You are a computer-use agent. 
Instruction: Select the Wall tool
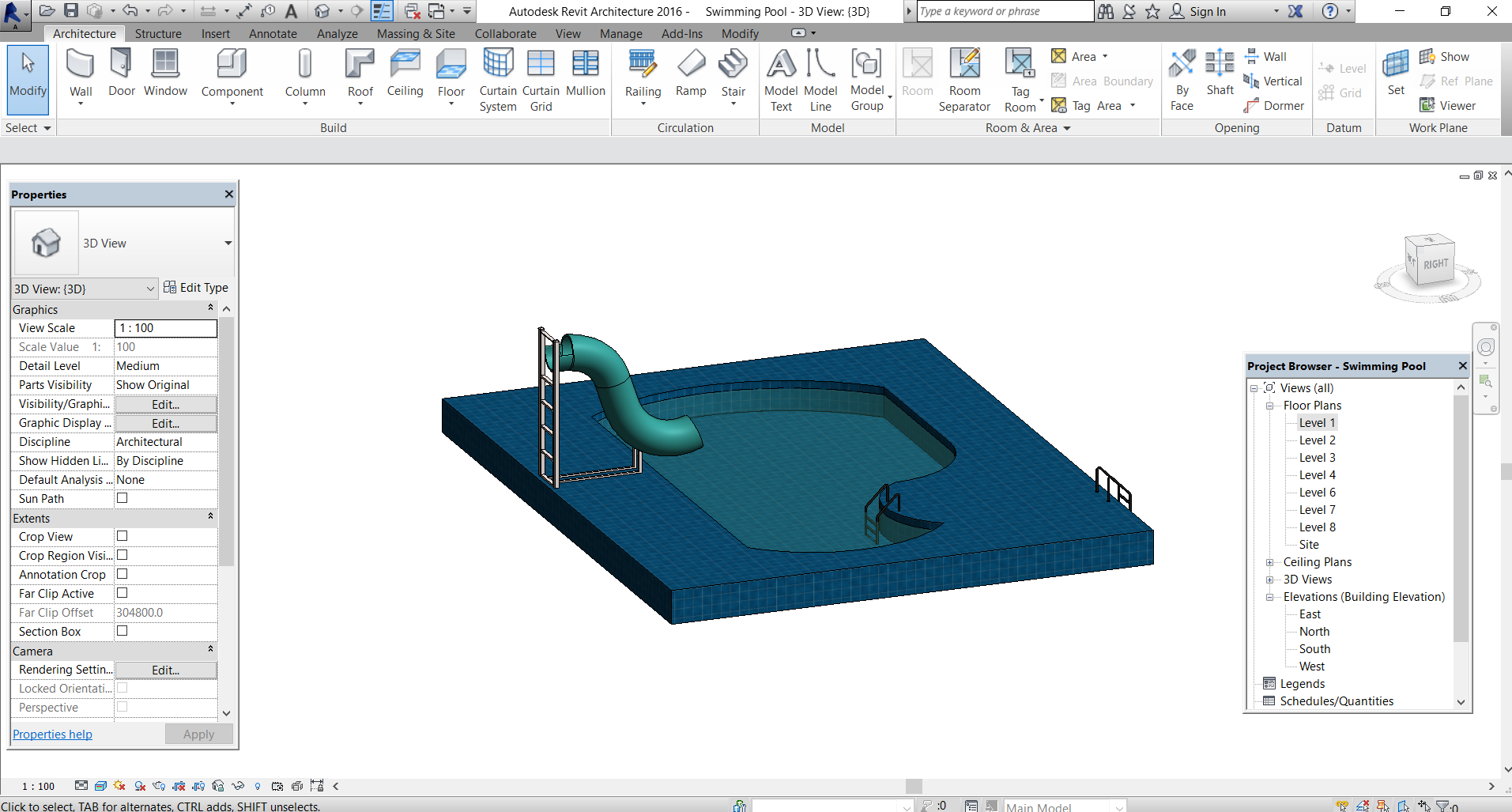point(80,75)
